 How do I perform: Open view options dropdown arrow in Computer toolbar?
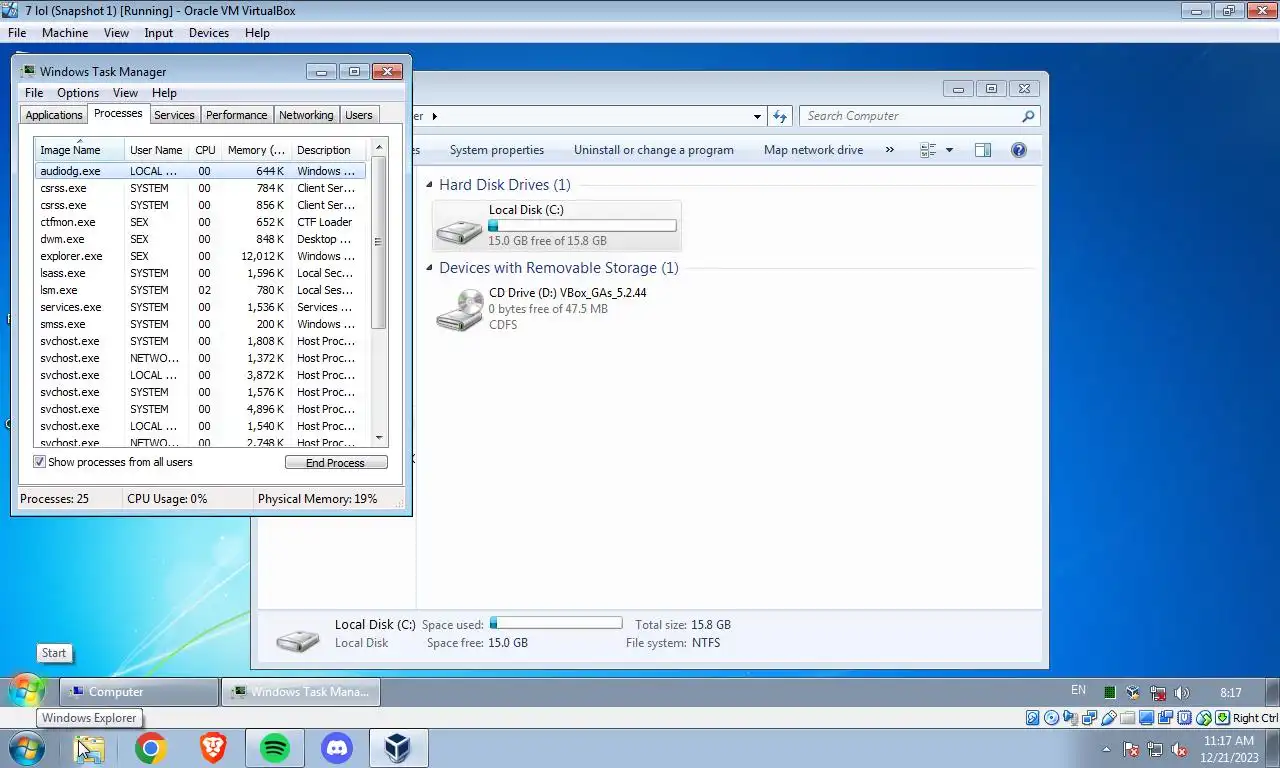coord(949,150)
